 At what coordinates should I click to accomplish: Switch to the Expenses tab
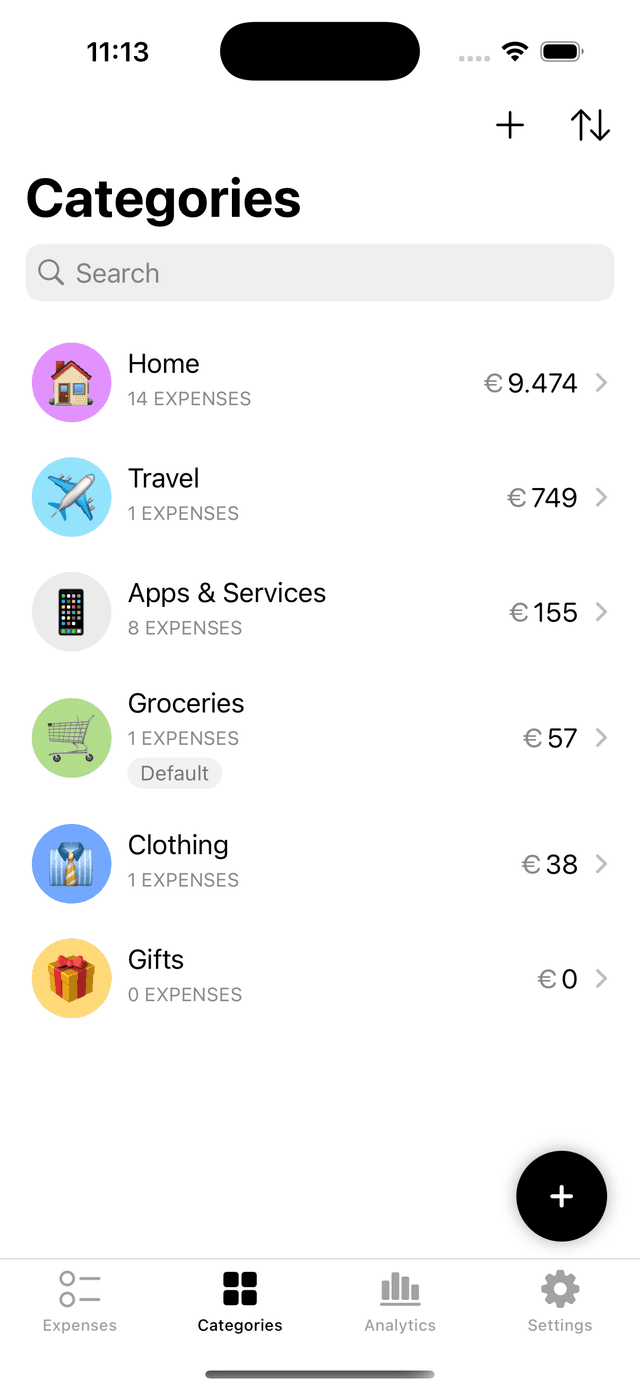pos(79,1300)
